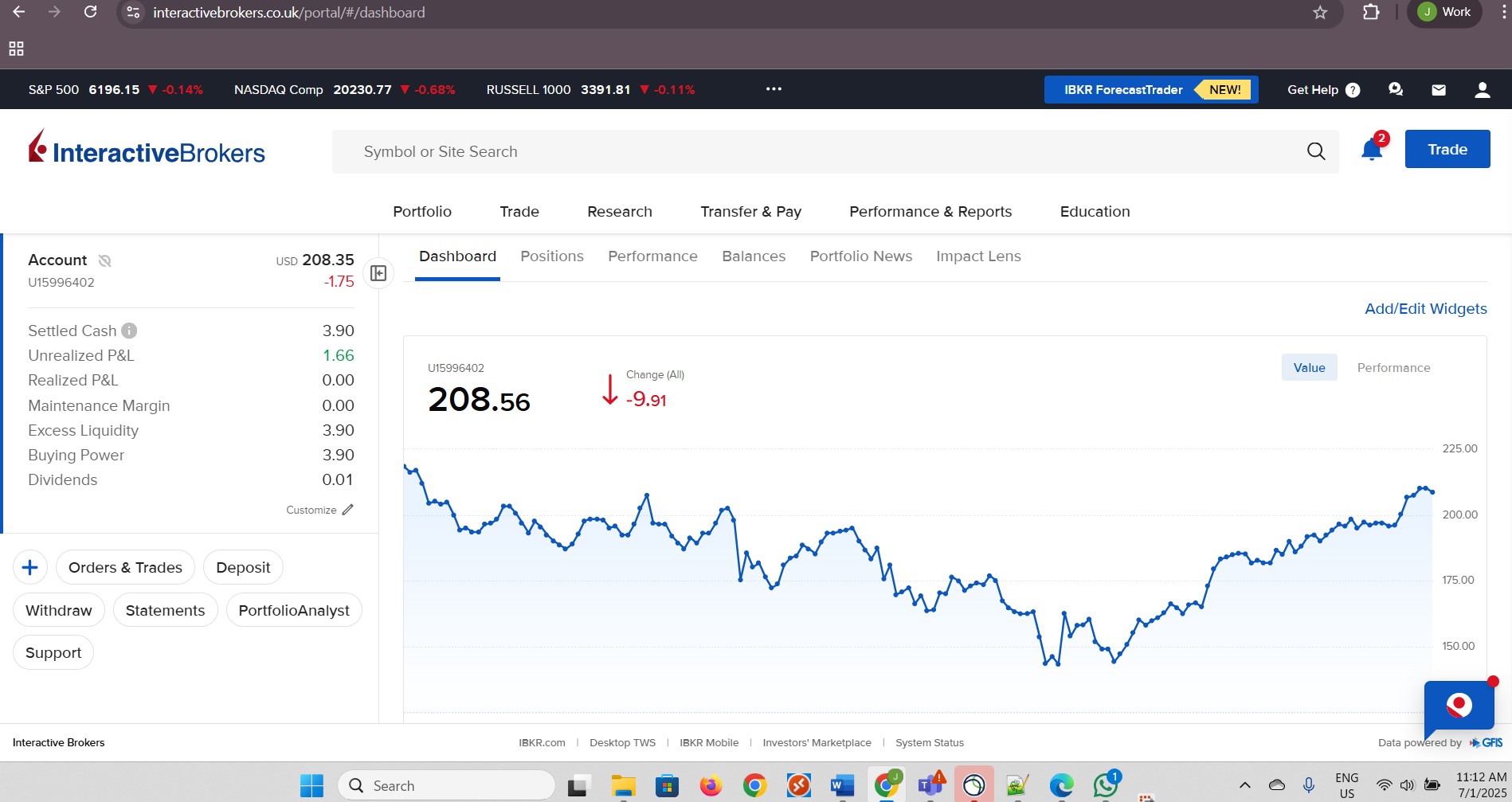This screenshot has height=802, width=1512.
Task: Open the browser apps grid icon
Action: [16, 49]
